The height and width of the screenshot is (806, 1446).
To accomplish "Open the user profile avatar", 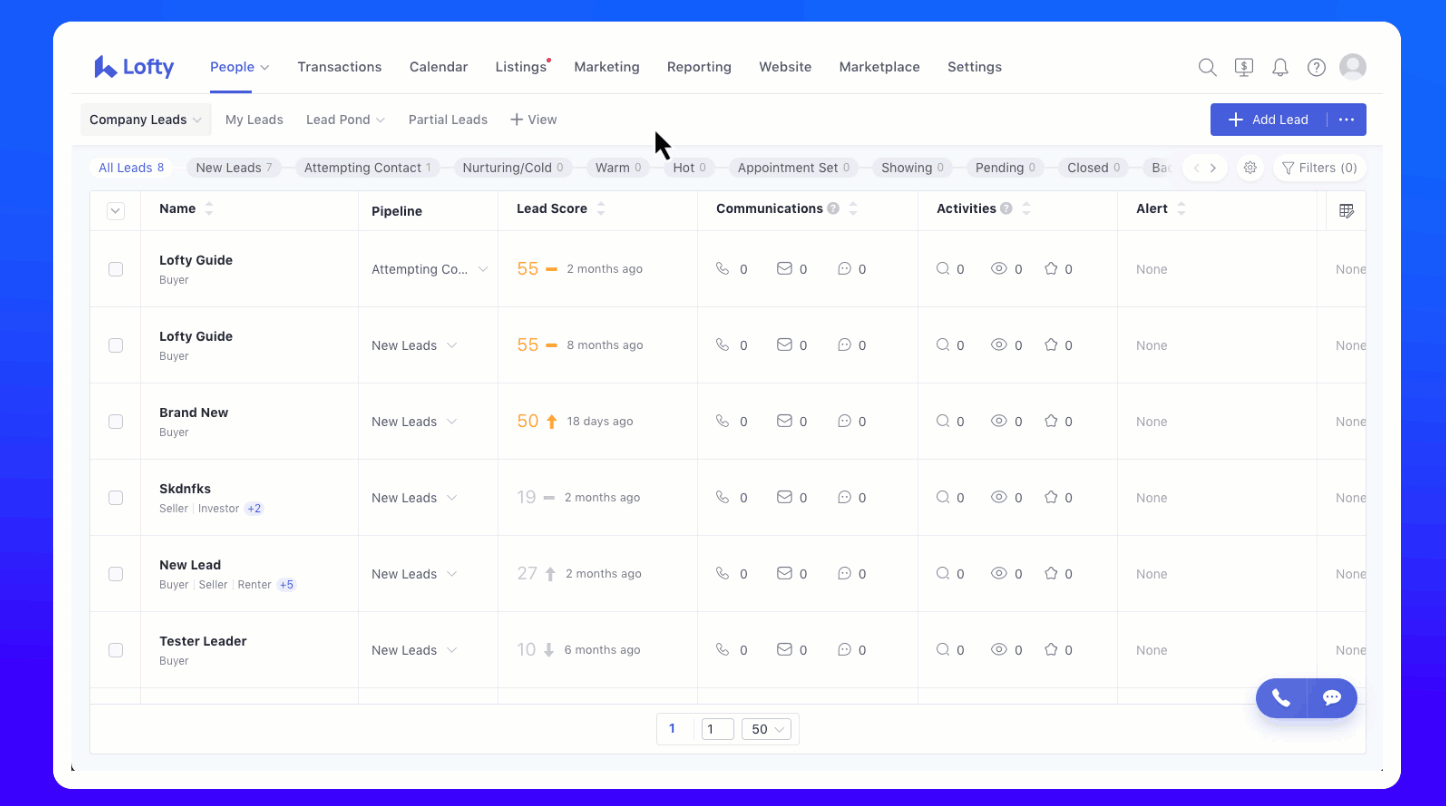I will (x=1353, y=67).
